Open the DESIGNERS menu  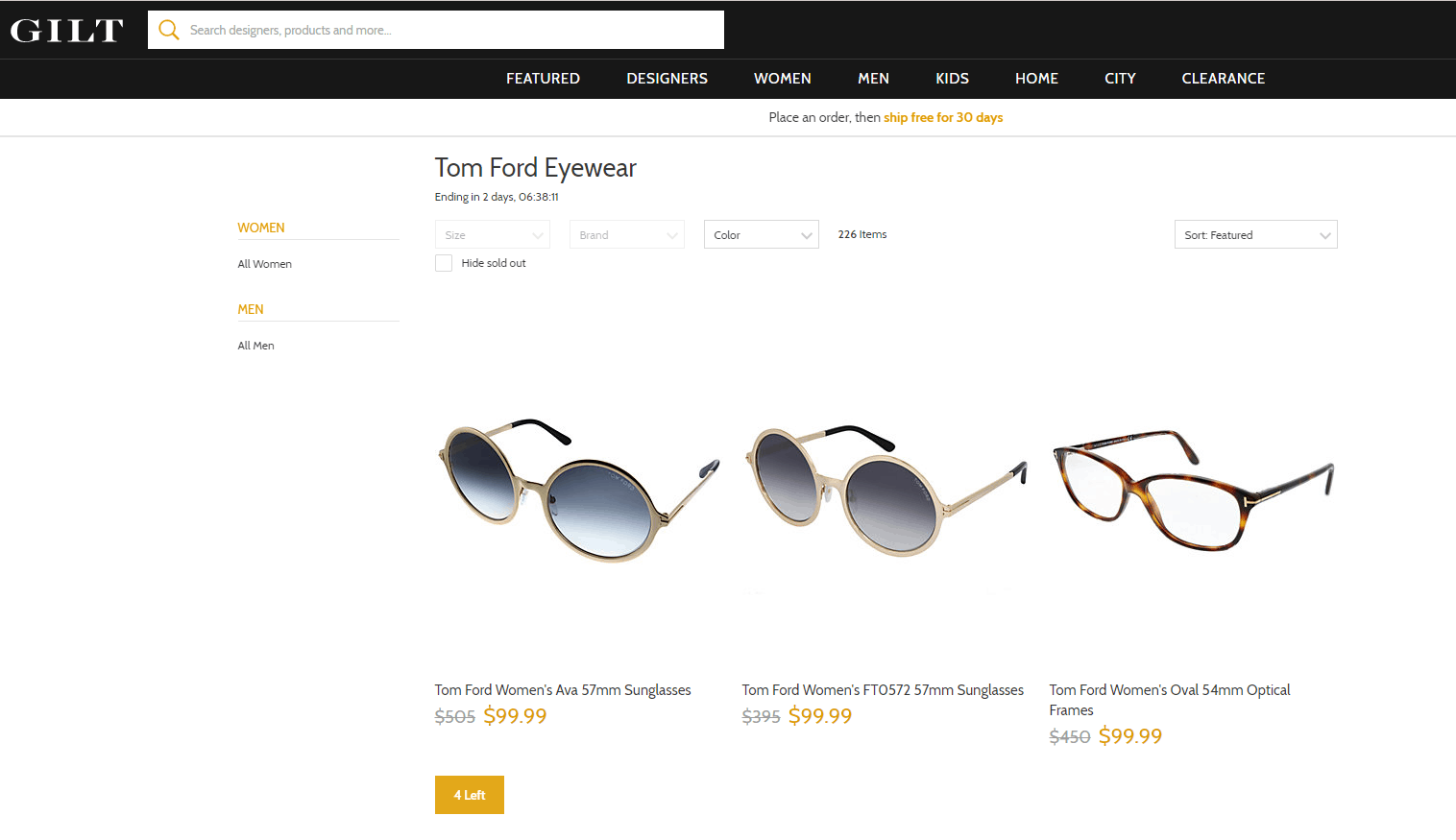coord(667,79)
